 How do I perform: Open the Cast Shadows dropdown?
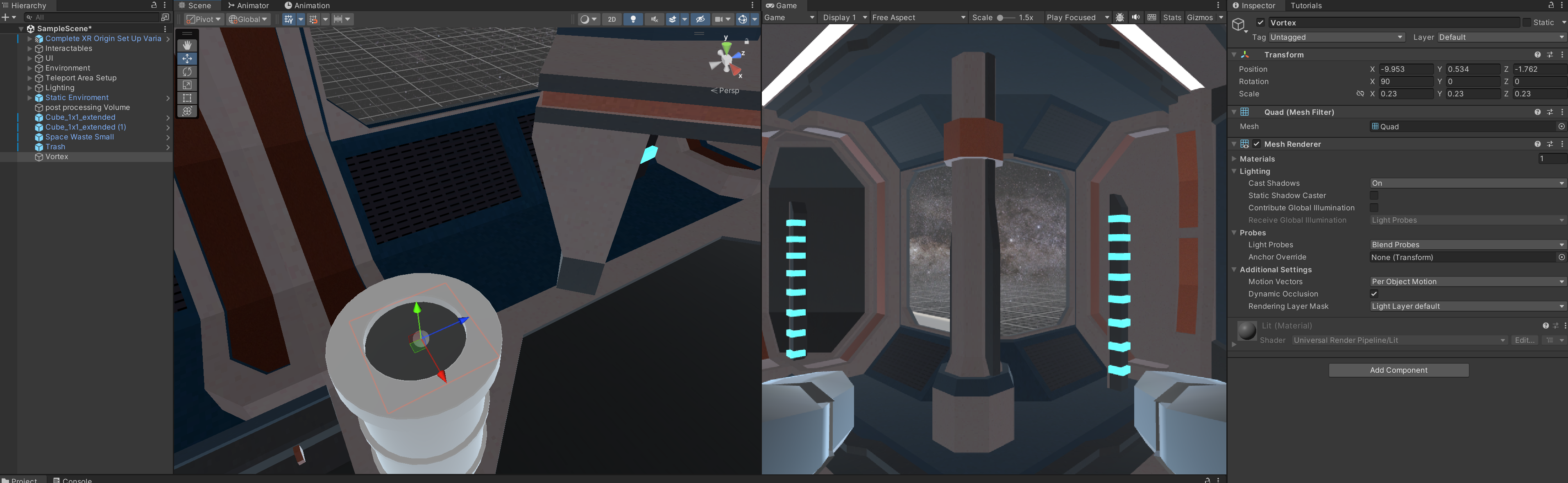(x=1467, y=183)
